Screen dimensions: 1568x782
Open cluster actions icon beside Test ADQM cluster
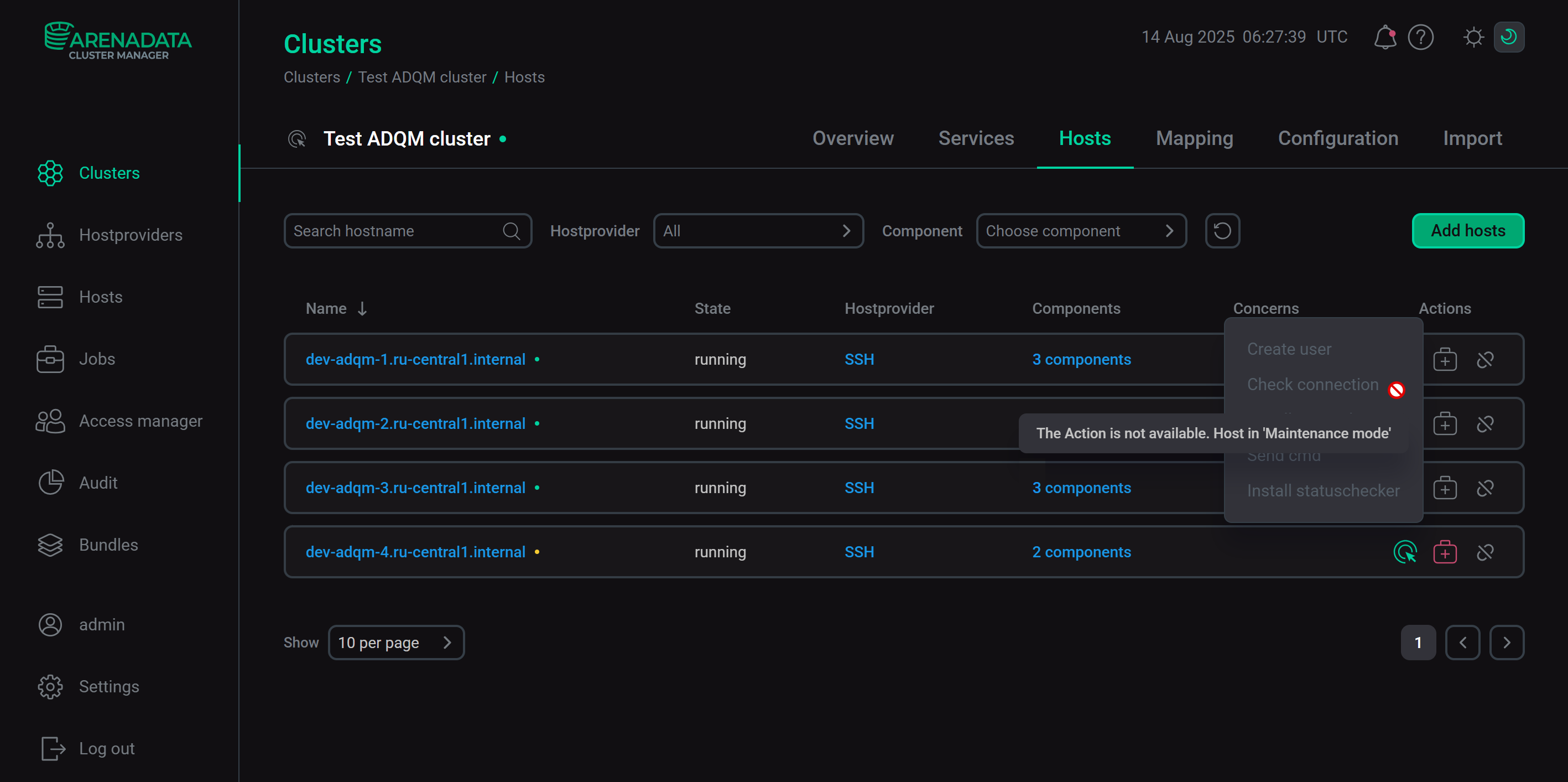(x=297, y=139)
